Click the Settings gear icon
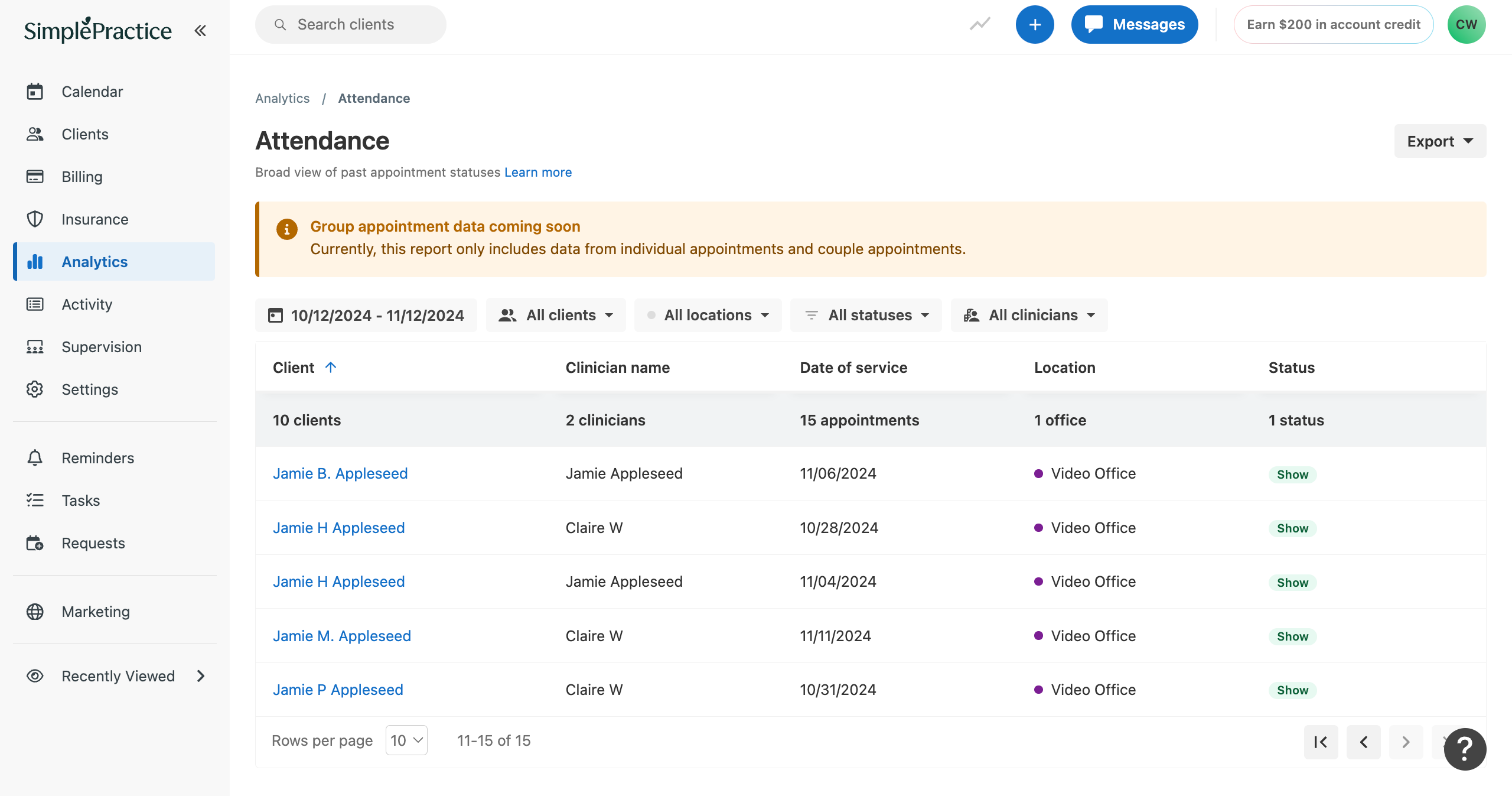The width and height of the screenshot is (1512, 796). coord(35,389)
